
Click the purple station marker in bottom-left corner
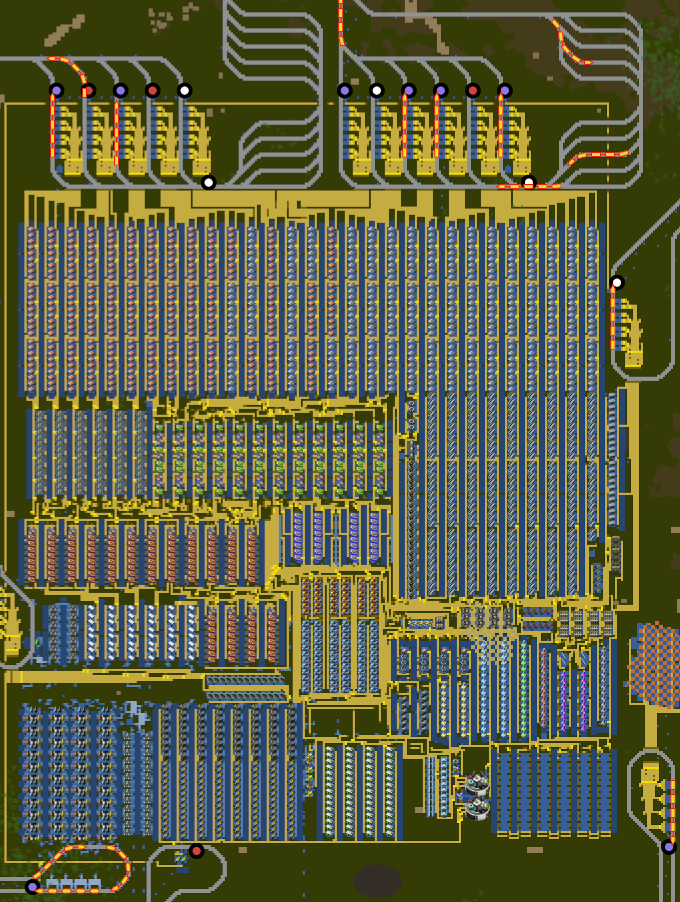click(x=32, y=886)
